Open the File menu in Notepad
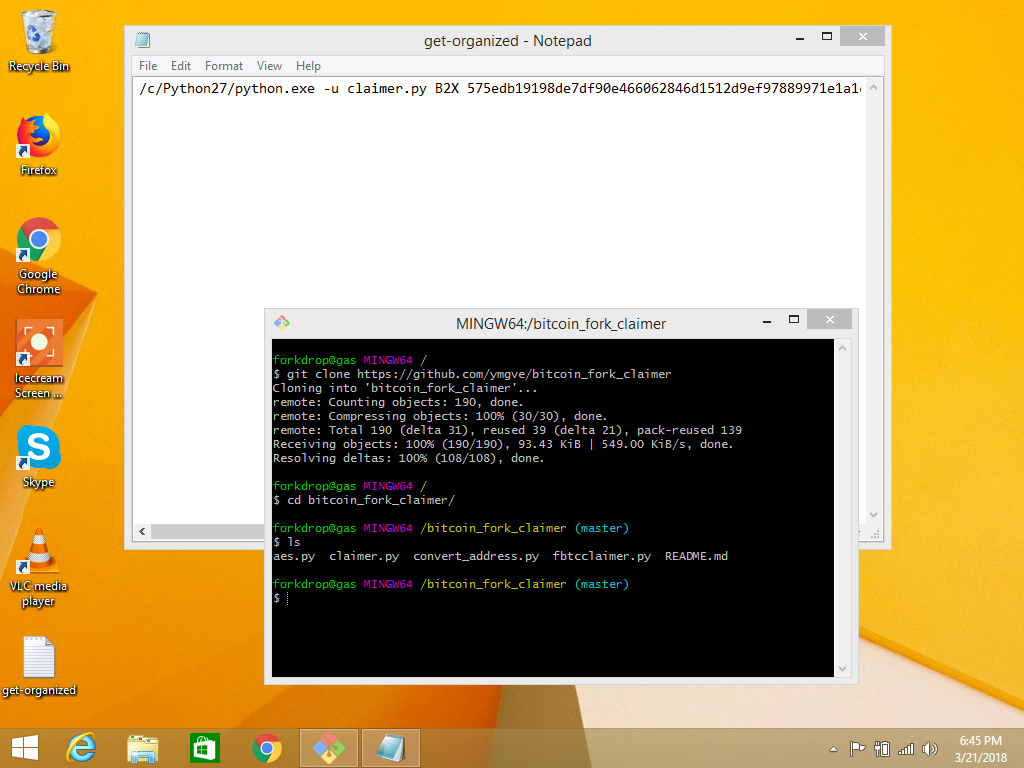Viewport: 1024px width, 768px height. pos(148,66)
